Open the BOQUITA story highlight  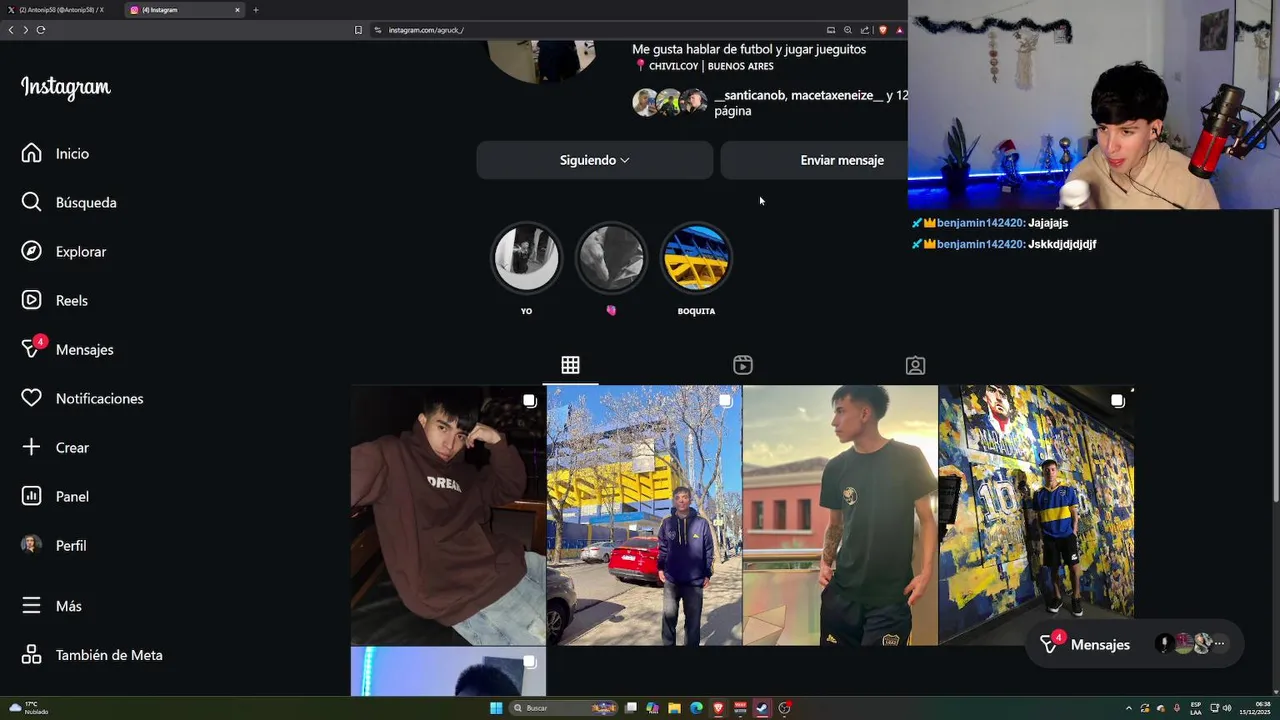696,258
